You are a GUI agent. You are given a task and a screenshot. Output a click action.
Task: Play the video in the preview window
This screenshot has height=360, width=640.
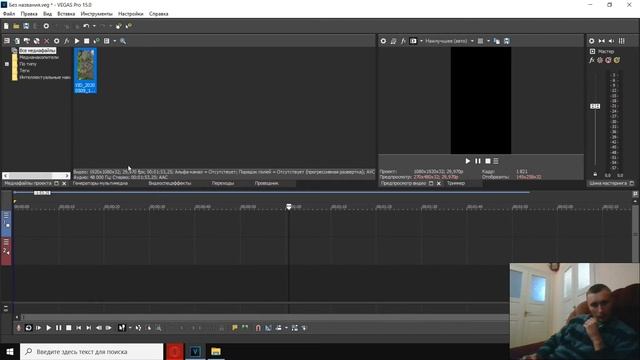468,161
